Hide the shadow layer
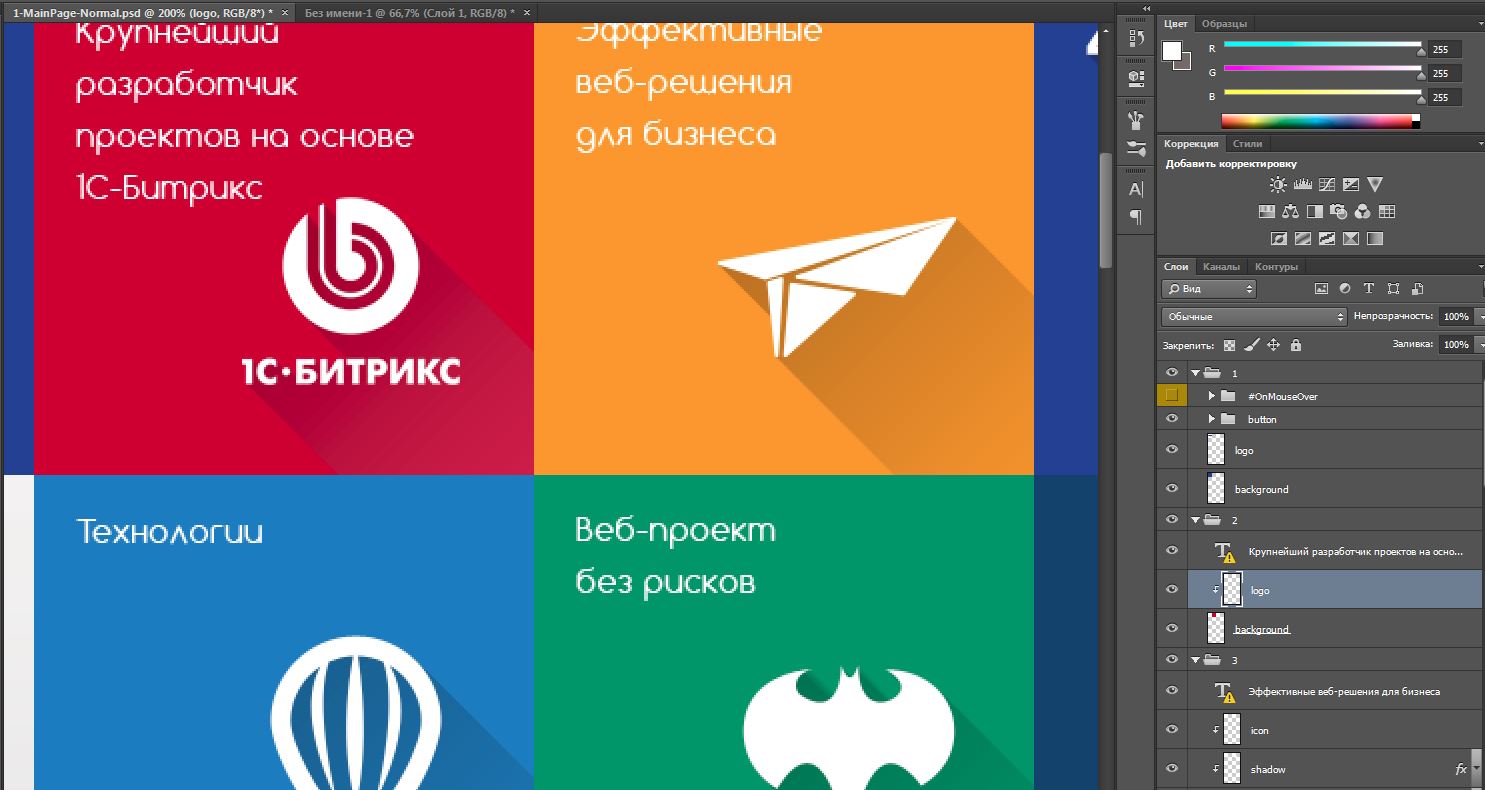This screenshot has width=1485, height=790. pos(1172,769)
